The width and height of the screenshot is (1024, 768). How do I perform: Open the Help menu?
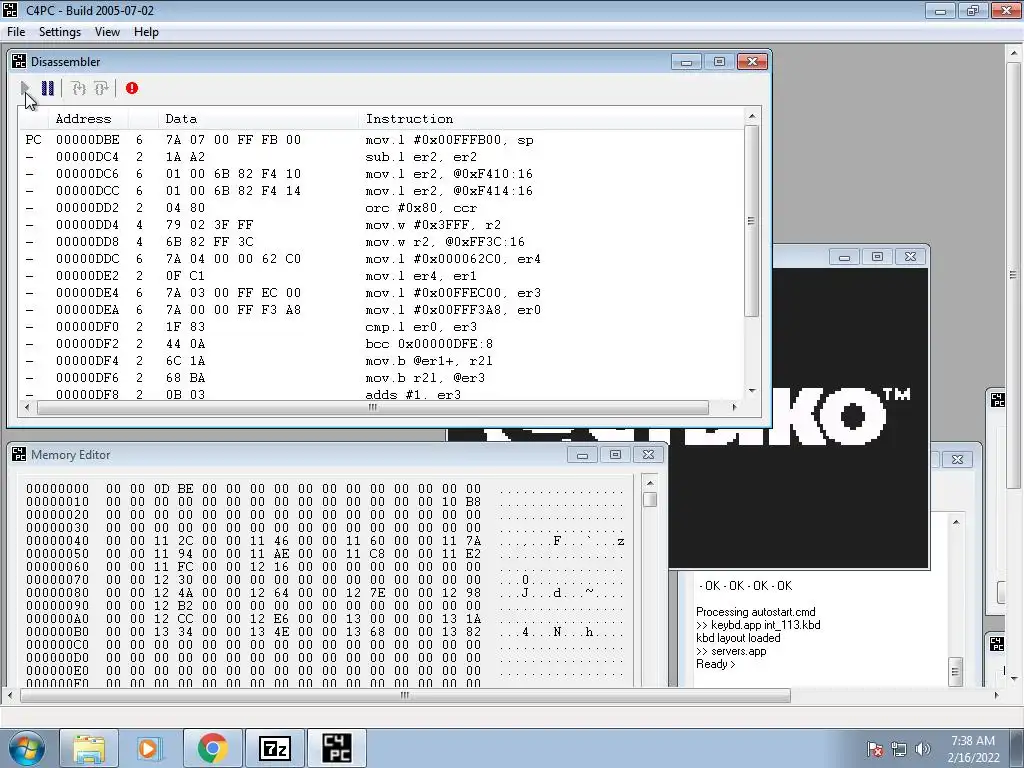click(x=146, y=32)
